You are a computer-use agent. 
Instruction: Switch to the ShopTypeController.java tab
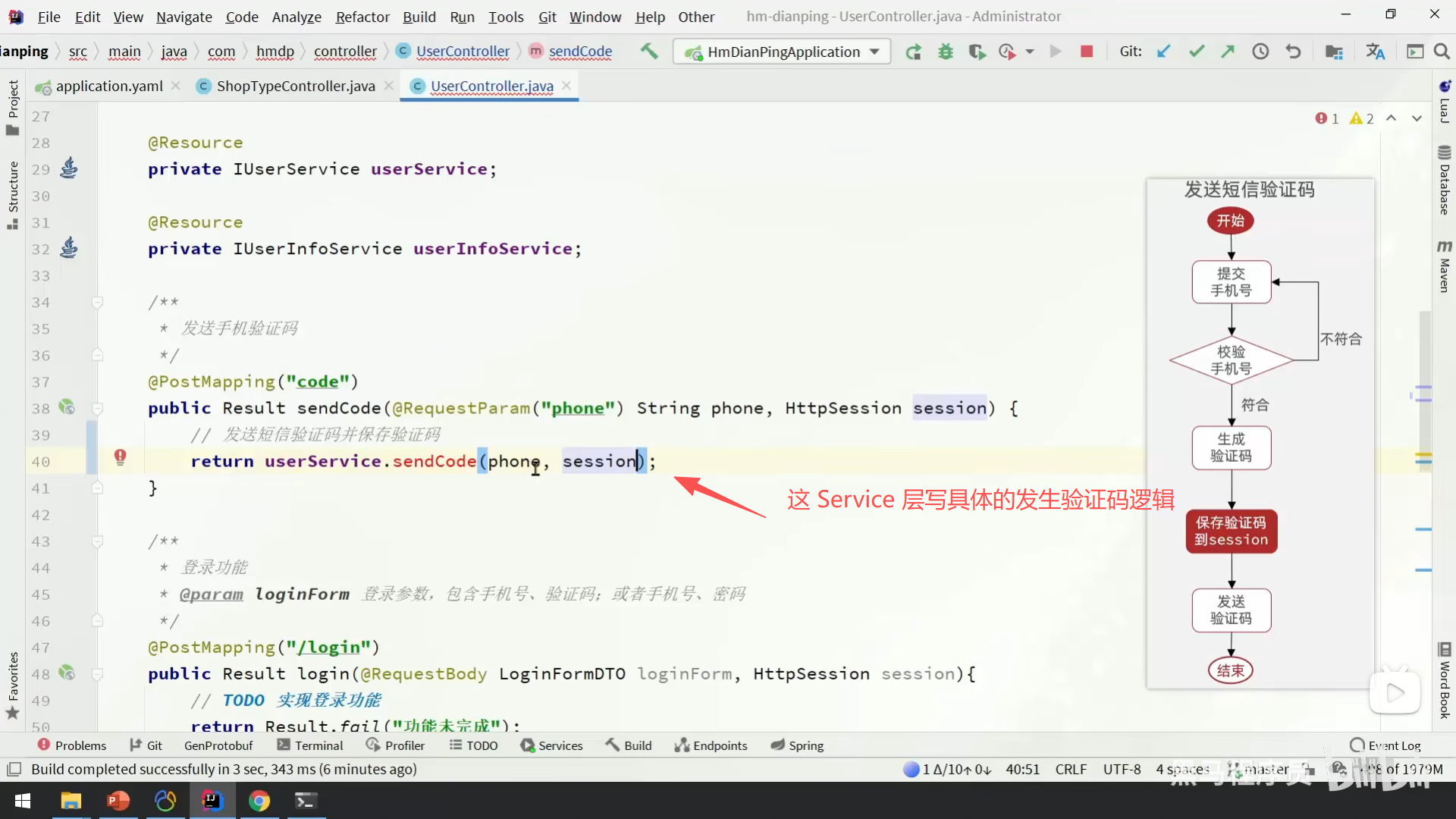point(295,86)
